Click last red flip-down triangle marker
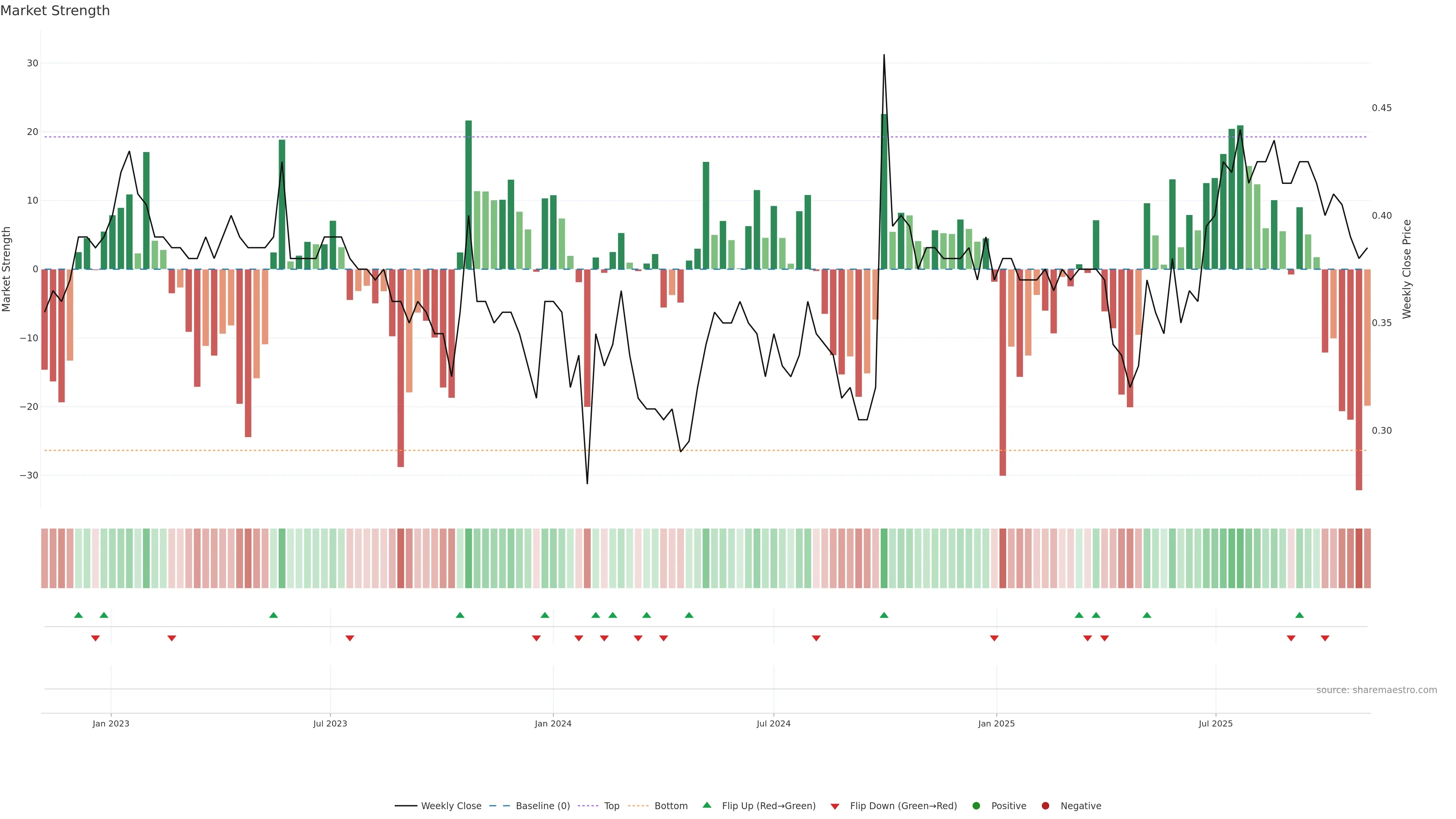The width and height of the screenshot is (1456, 819). point(1325,638)
